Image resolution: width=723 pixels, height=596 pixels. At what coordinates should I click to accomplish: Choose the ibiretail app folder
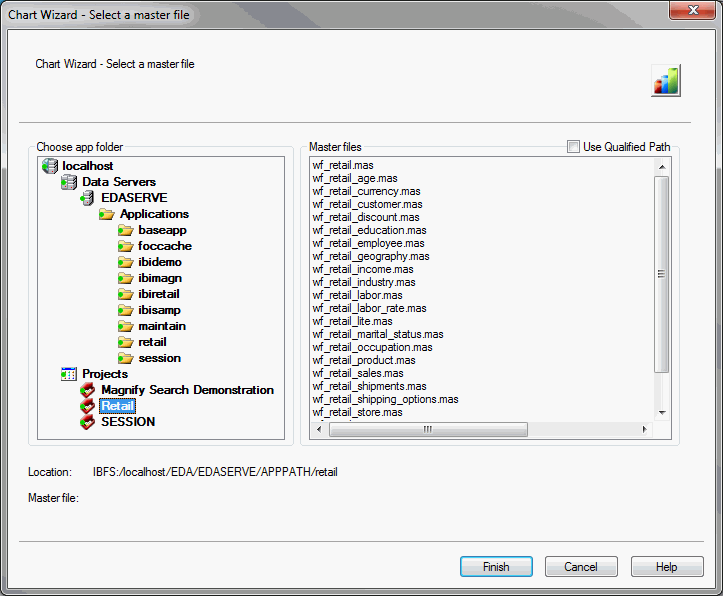click(159, 294)
